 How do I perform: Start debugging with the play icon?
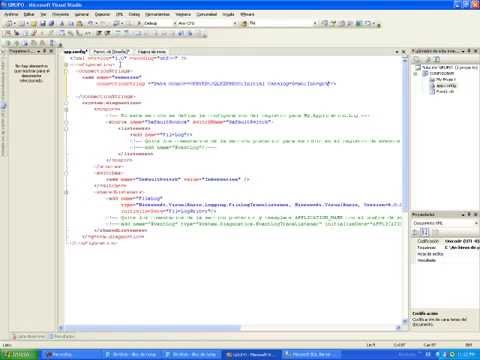(x=139, y=23)
